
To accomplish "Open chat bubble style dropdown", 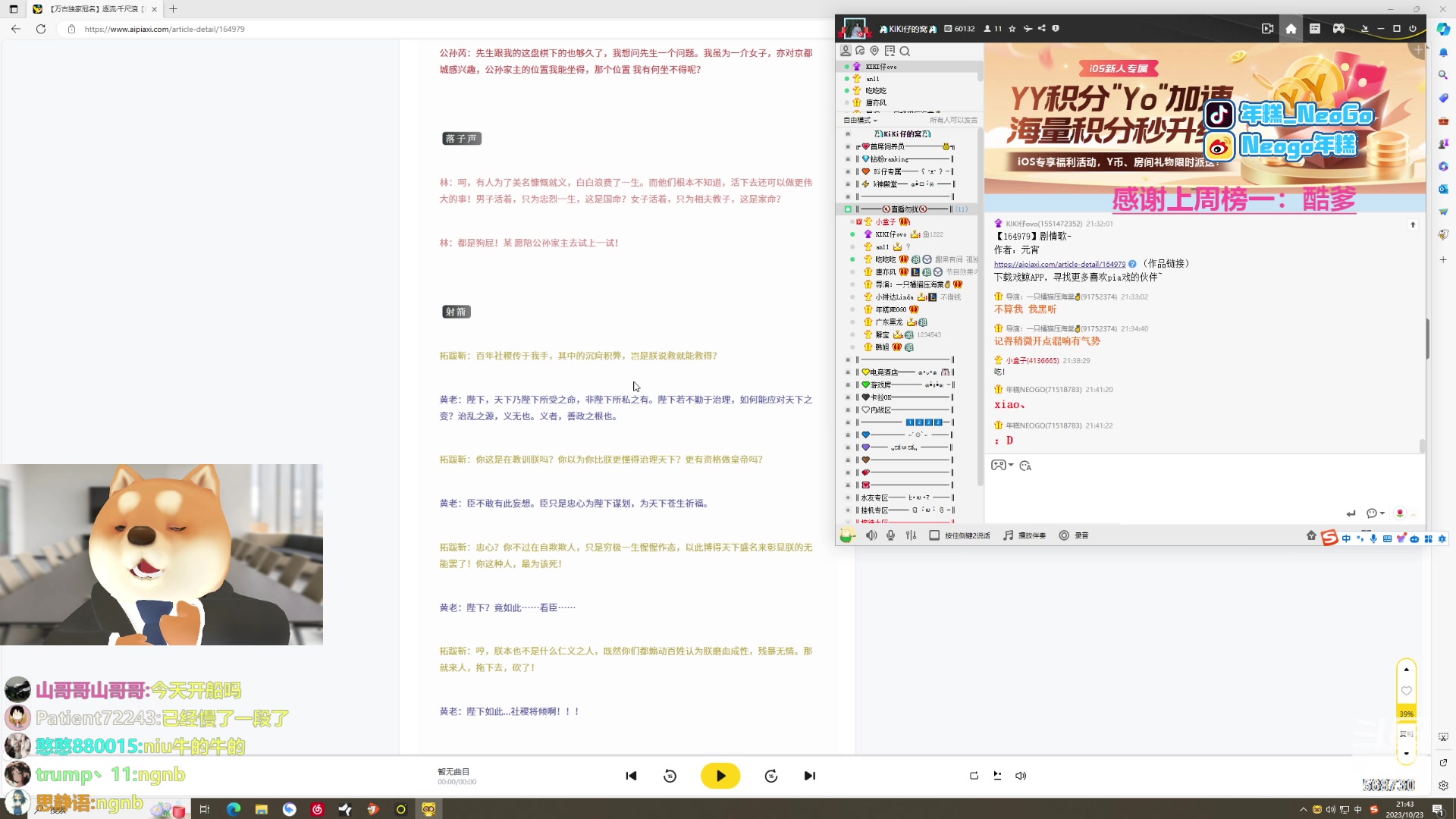I will coord(1376,513).
